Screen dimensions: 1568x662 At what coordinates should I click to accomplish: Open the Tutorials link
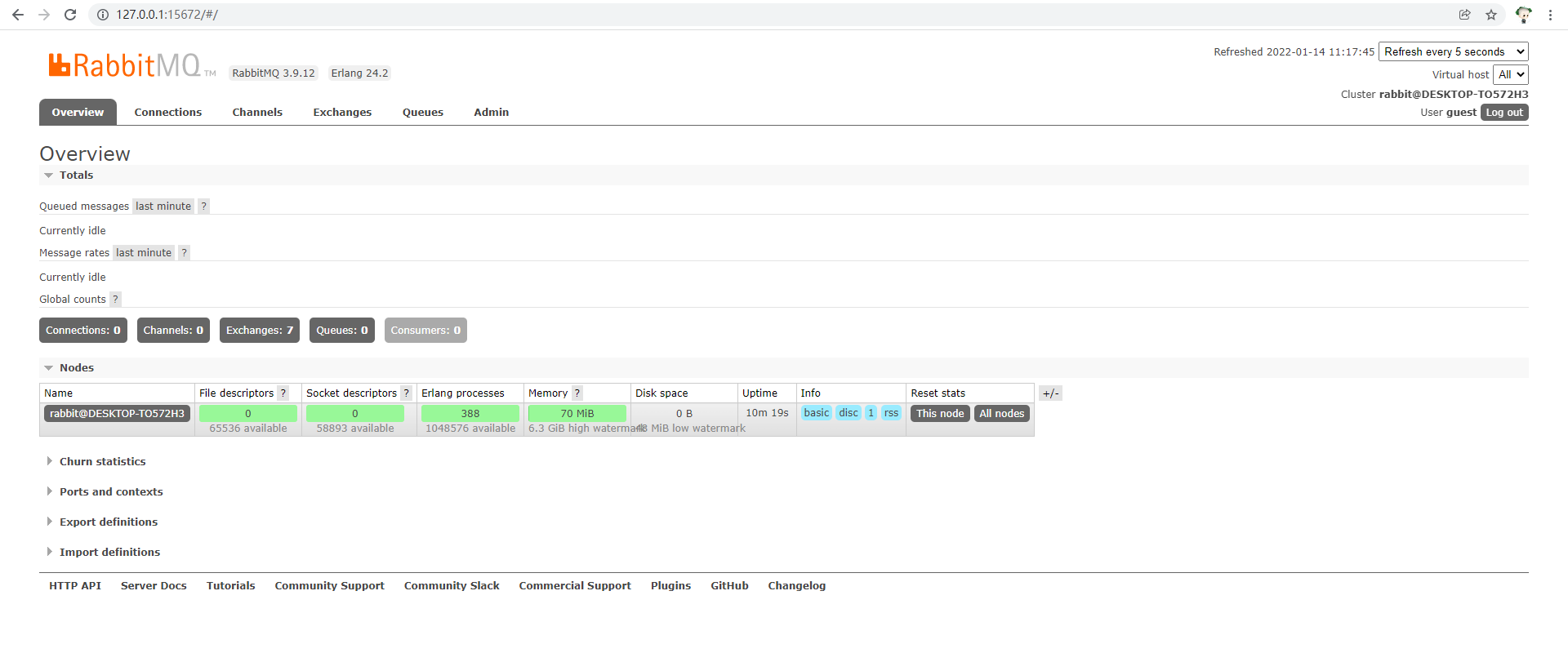click(231, 586)
